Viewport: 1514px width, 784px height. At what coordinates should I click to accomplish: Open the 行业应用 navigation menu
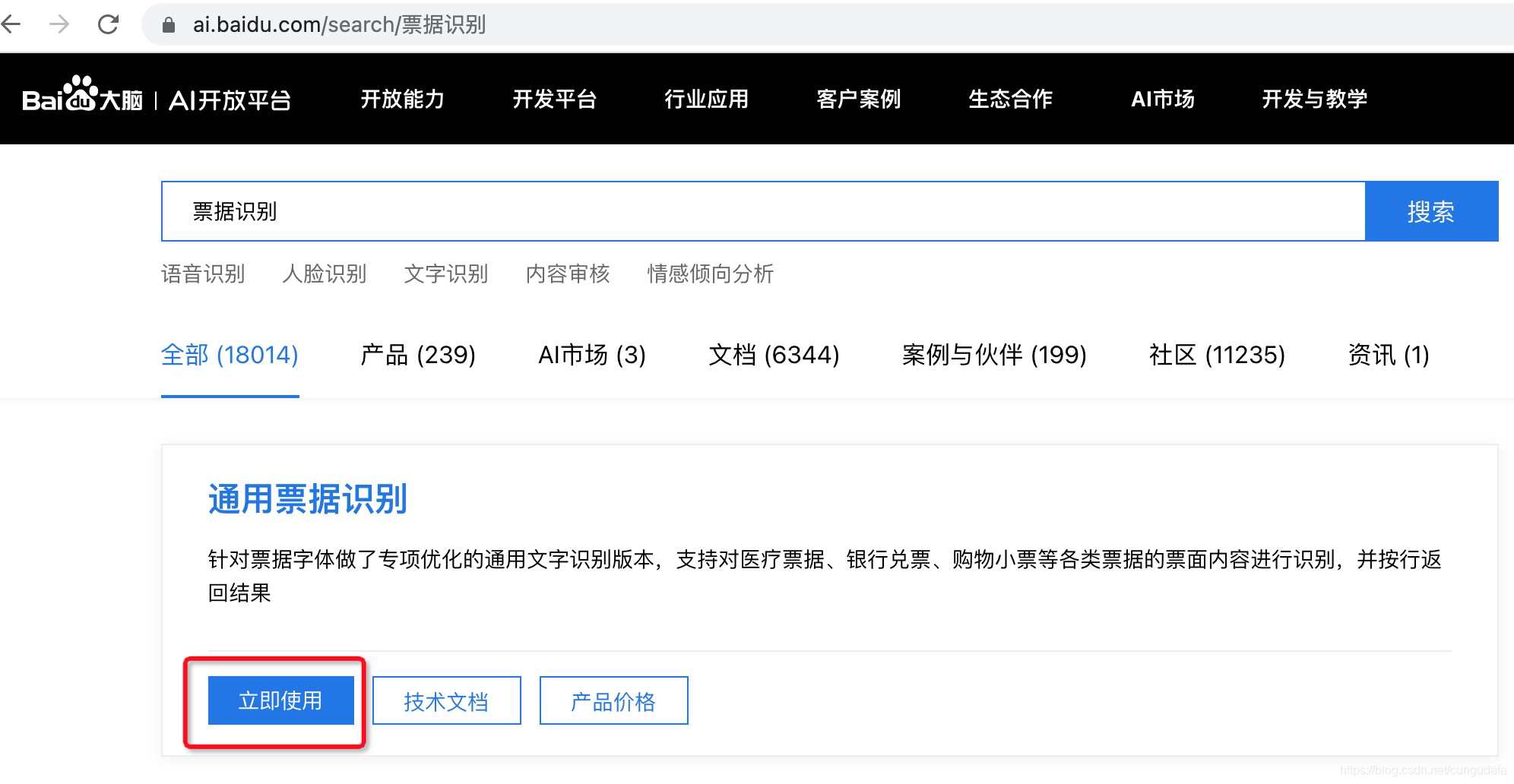pyautogui.click(x=707, y=99)
